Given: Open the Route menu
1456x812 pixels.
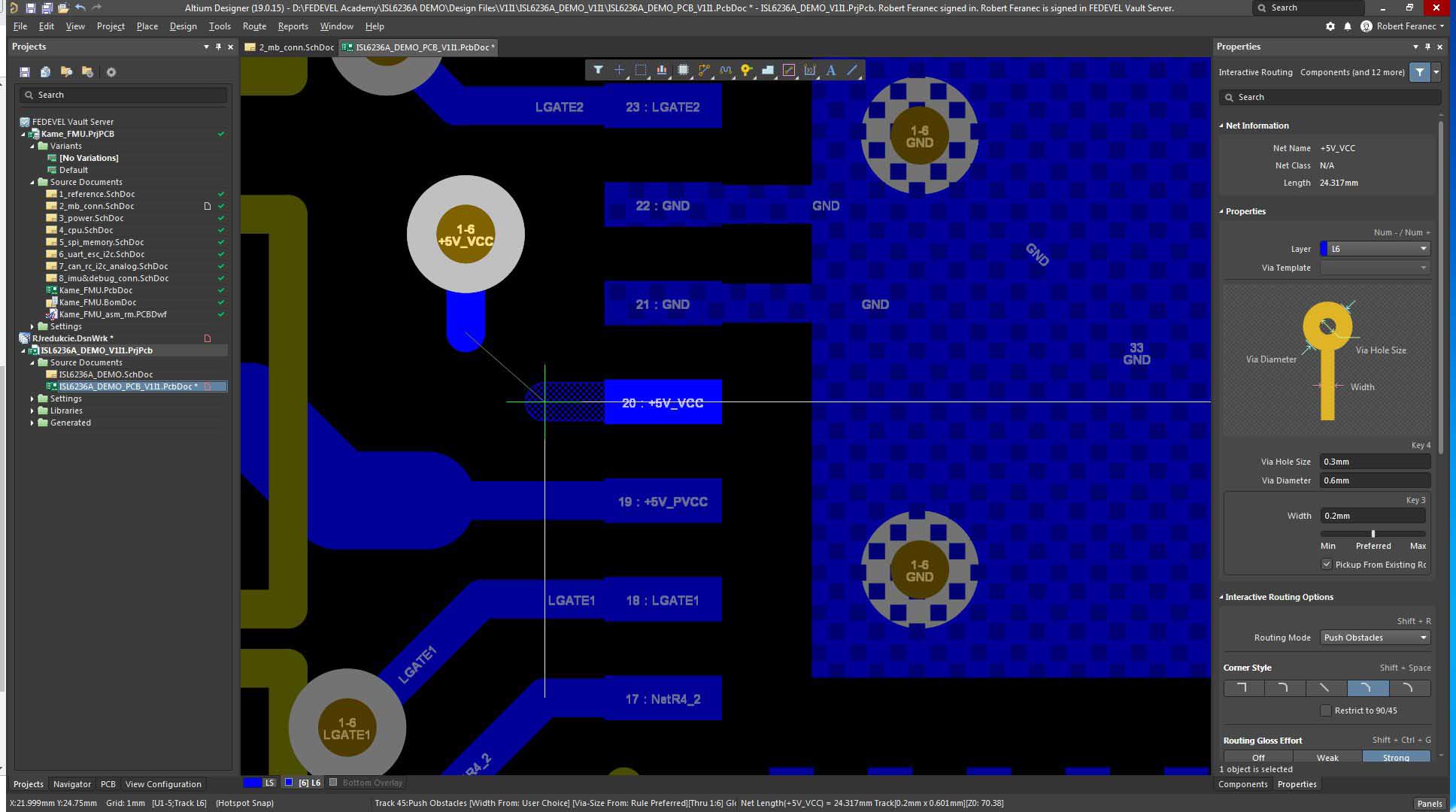Looking at the screenshot, I should pos(254,26).
